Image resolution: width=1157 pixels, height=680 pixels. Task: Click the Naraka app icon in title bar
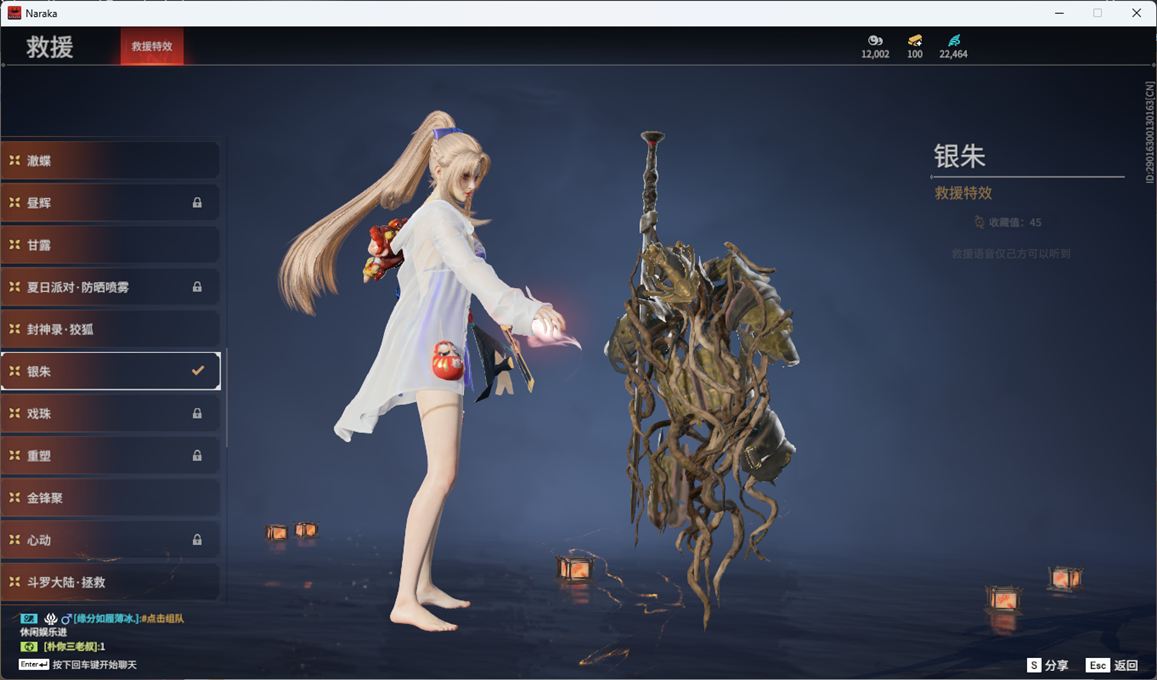pyautogui.click(x=14, y=13)
